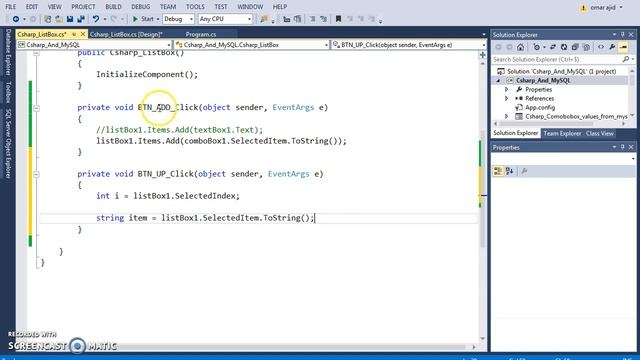This screenshot has height=360, width=640.
Task: Open the BUILD menu
Action: point(113,7)
